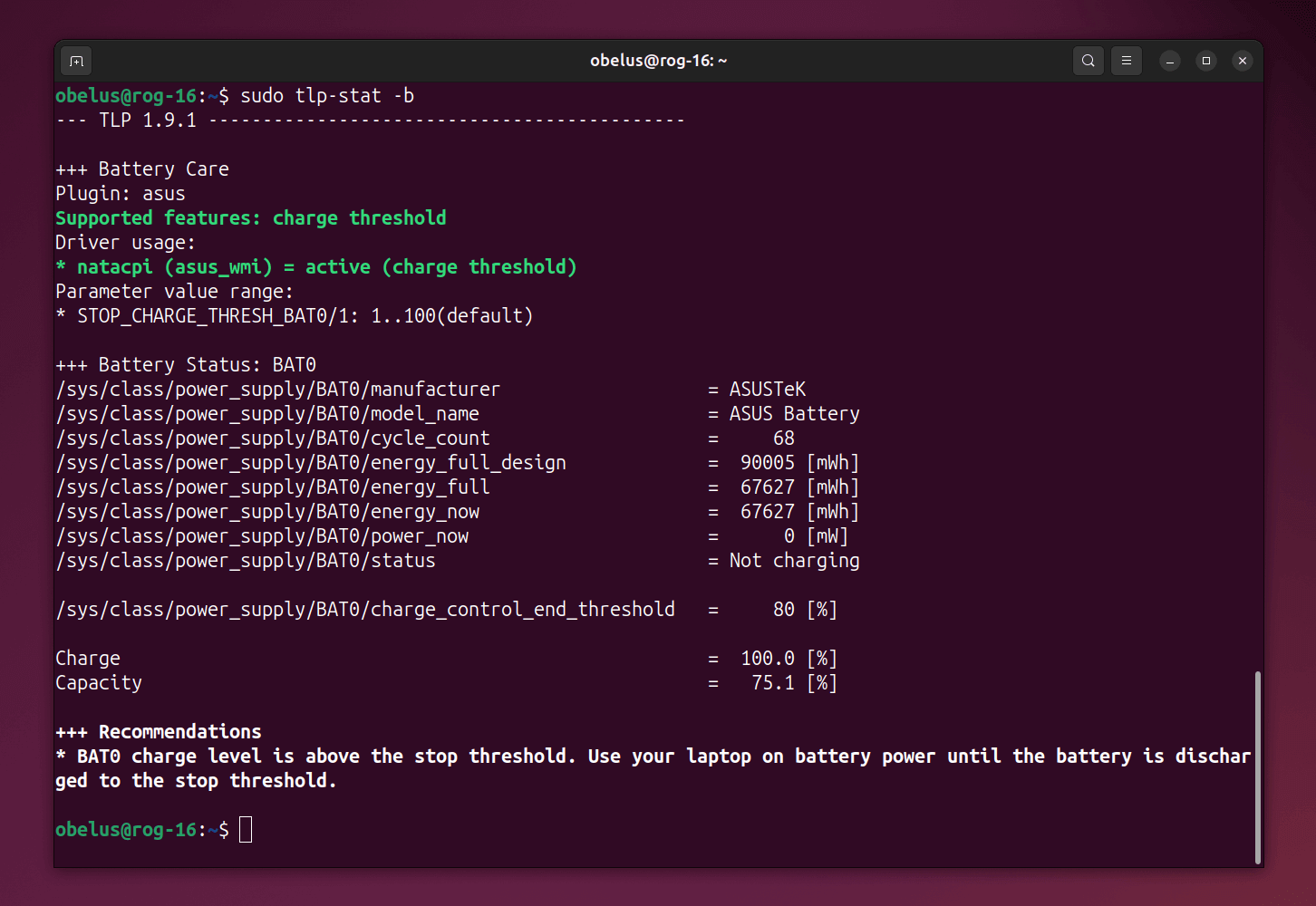This screenshot has width=1316, height=906.
Task: Open the terminal hamburger menu
Action: (1126, 61)
